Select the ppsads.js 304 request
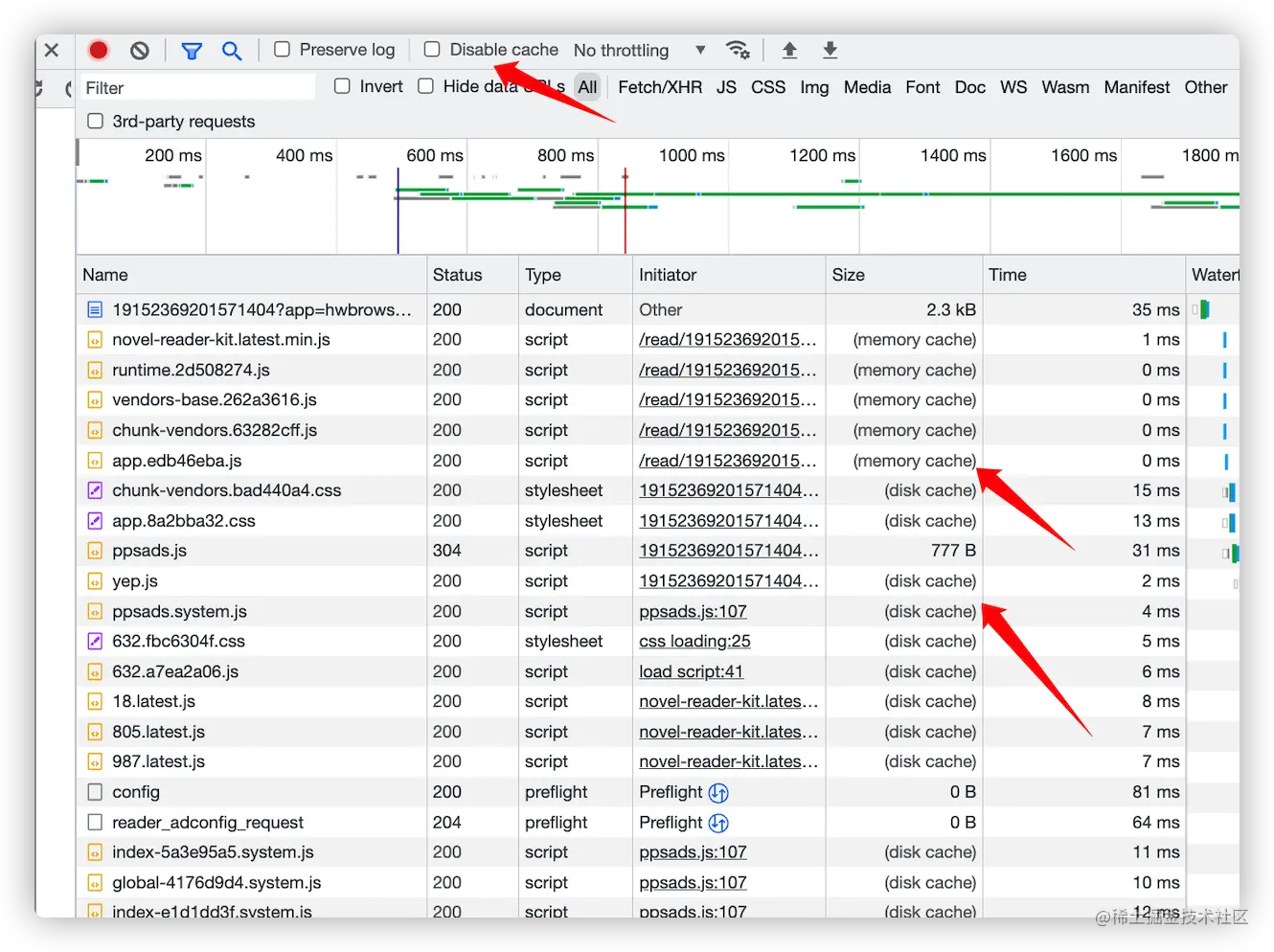1274x952 pixels. (149, 551)
